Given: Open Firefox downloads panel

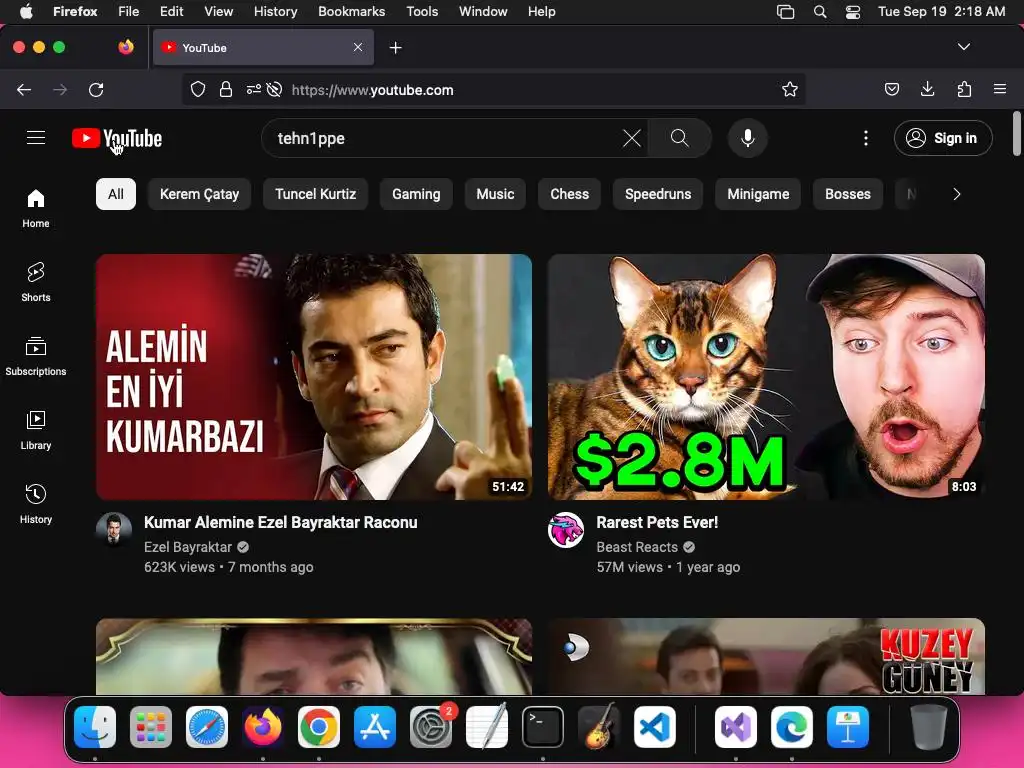Looking at the screenshot, I should click(x=927, y=89).
